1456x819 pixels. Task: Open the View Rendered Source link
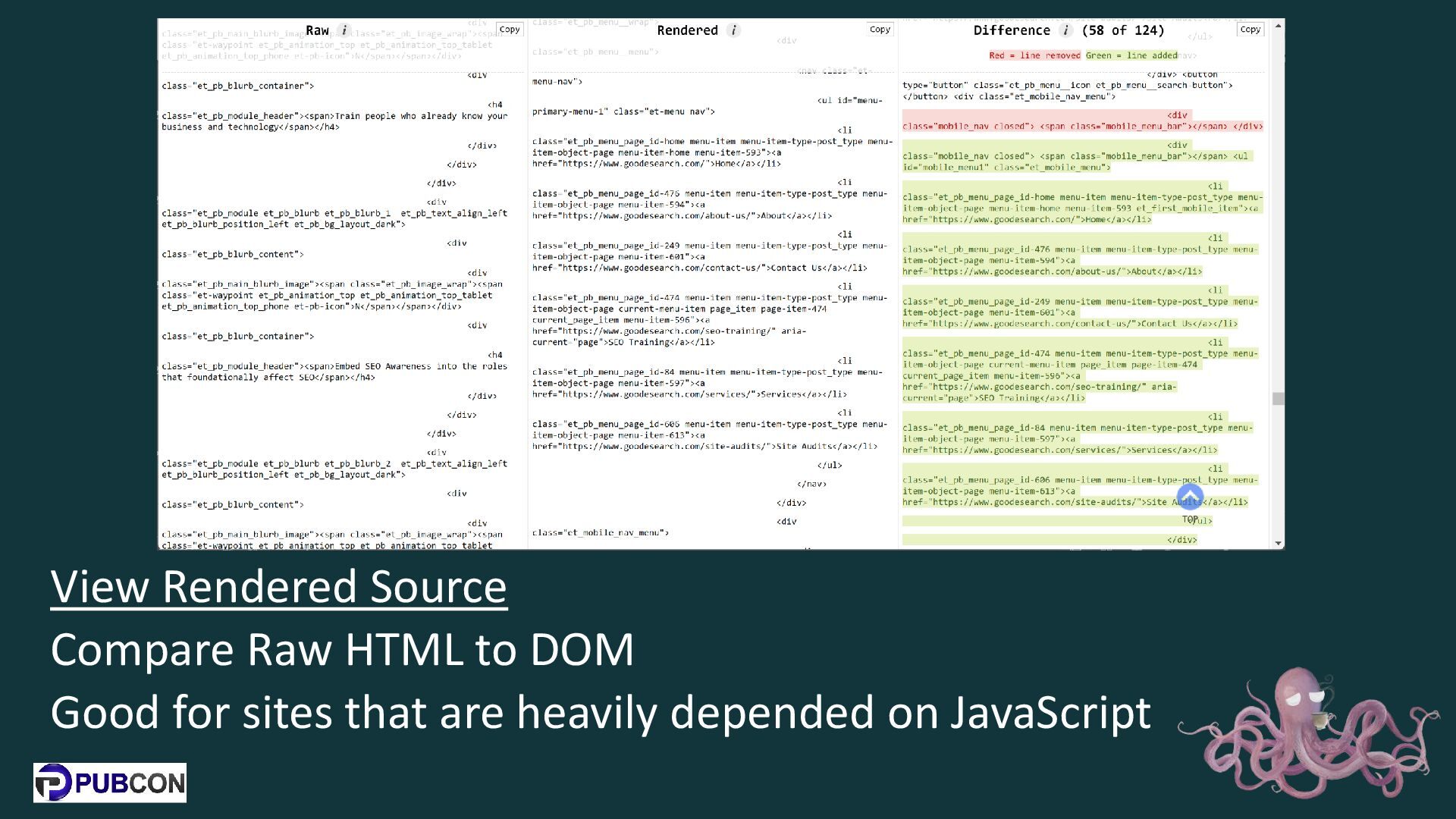[x=278, y=586]
